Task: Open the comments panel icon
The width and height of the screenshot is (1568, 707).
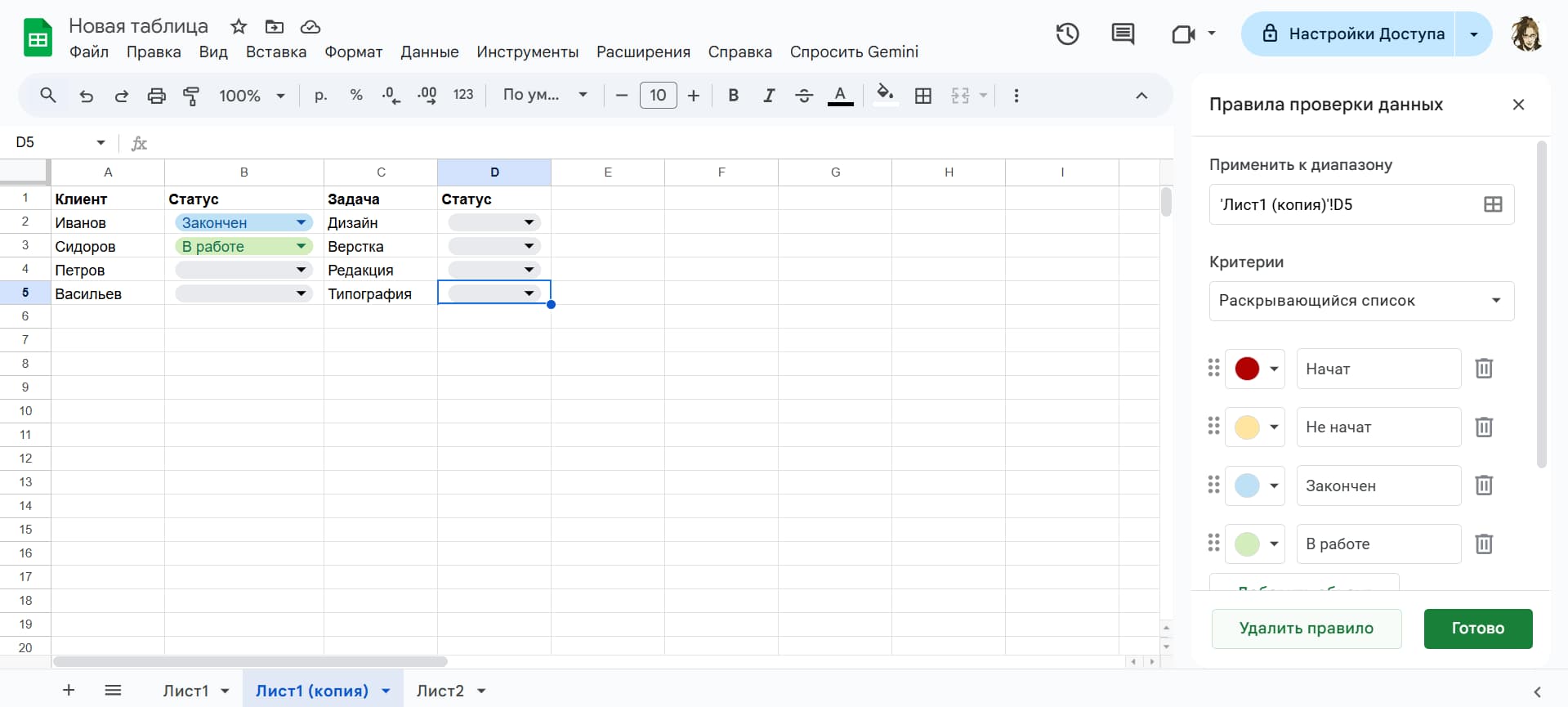Action: pos(1123,34)
